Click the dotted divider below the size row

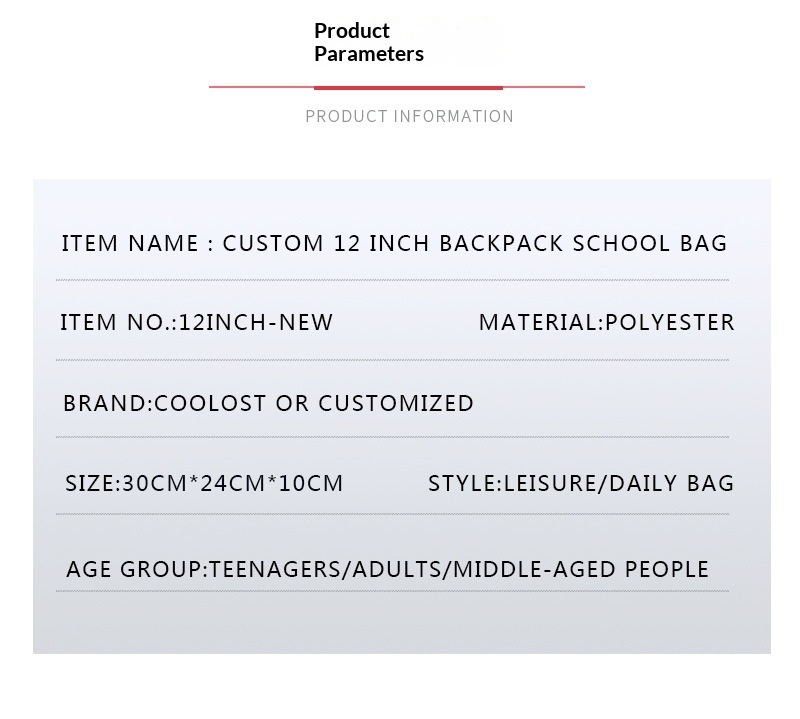(392, 514)
